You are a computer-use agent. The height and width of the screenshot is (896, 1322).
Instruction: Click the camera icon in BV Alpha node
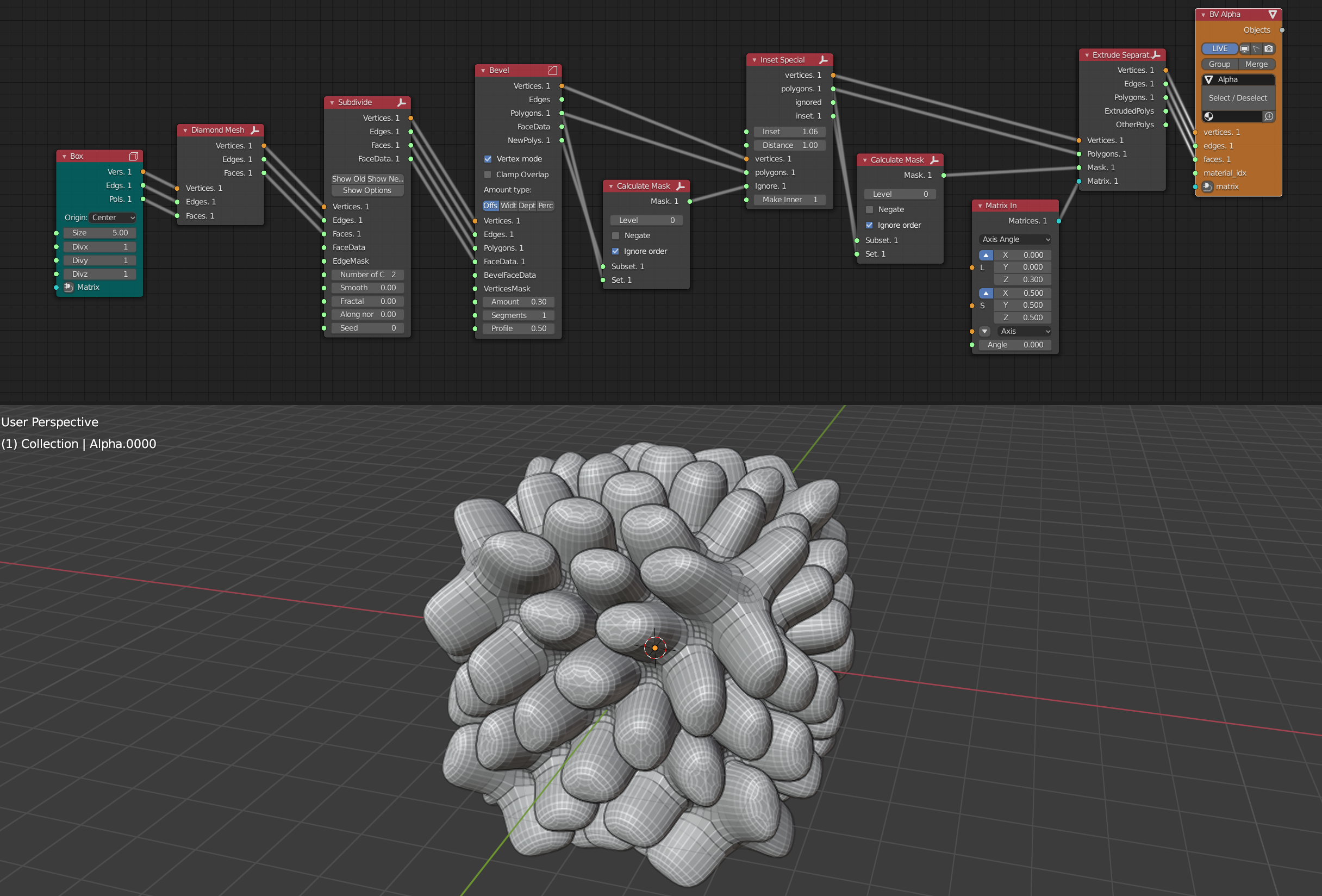pos(1269,49)
